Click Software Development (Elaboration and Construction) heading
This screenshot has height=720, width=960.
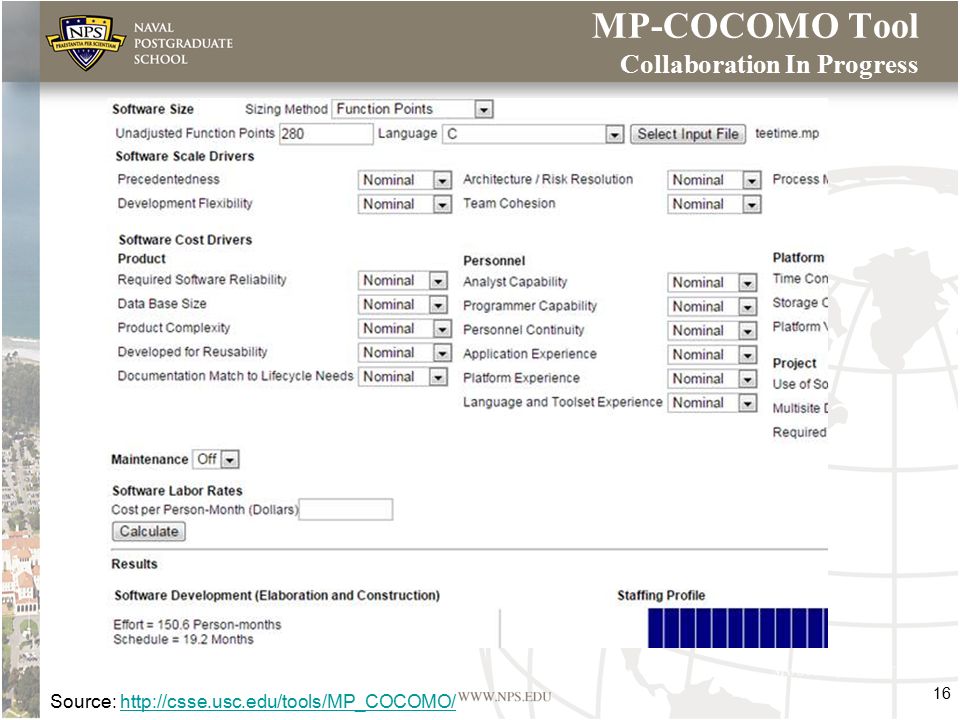(x=277, y=595)
